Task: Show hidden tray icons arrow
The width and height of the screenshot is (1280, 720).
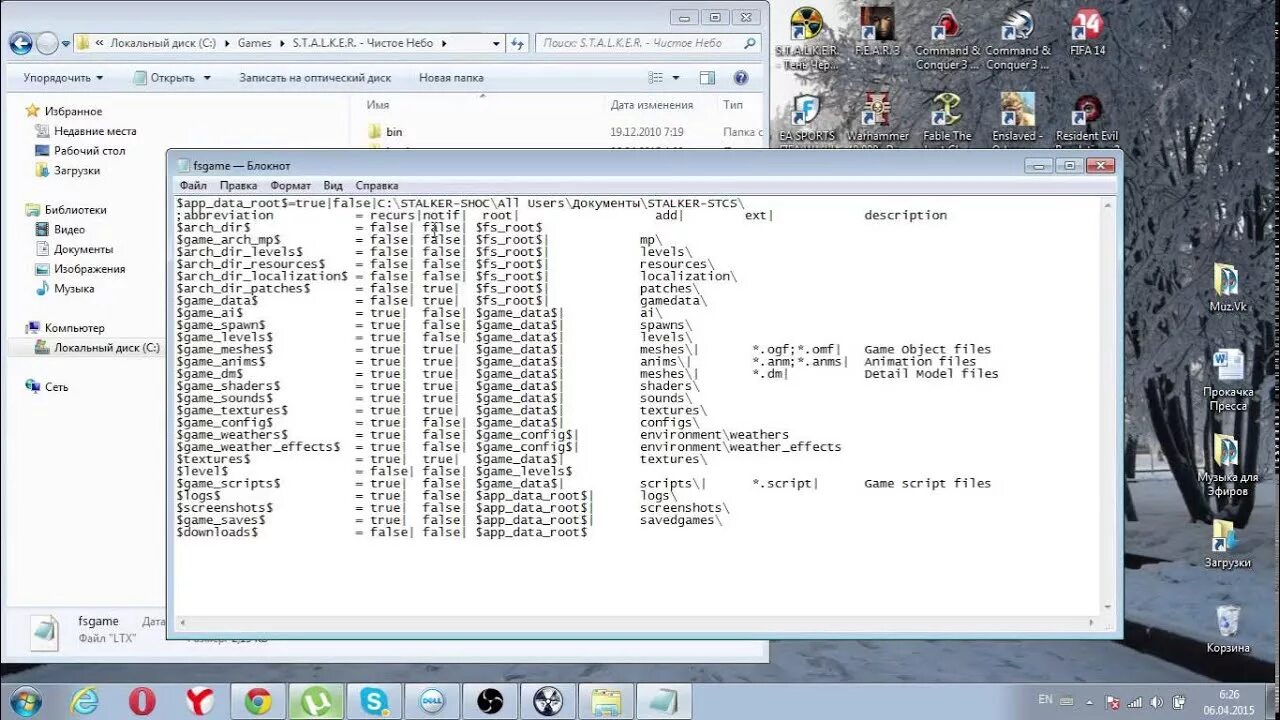Action: coord(1089,701)
